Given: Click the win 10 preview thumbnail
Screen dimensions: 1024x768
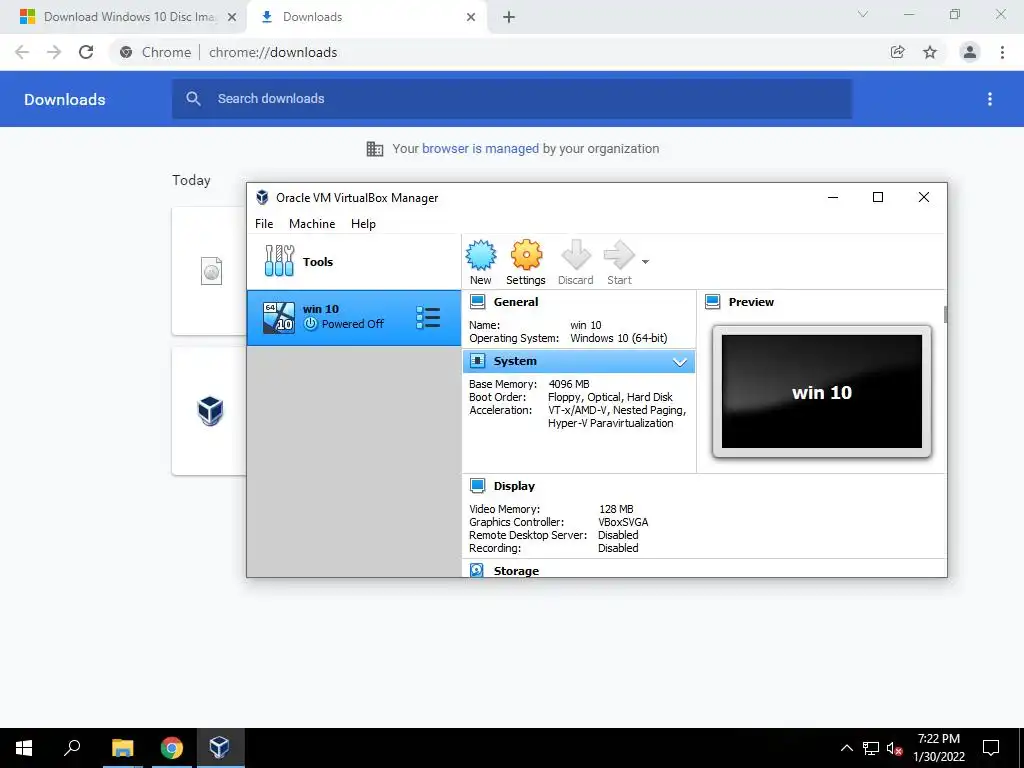Looking at the screenshot, I should [822, 392].
